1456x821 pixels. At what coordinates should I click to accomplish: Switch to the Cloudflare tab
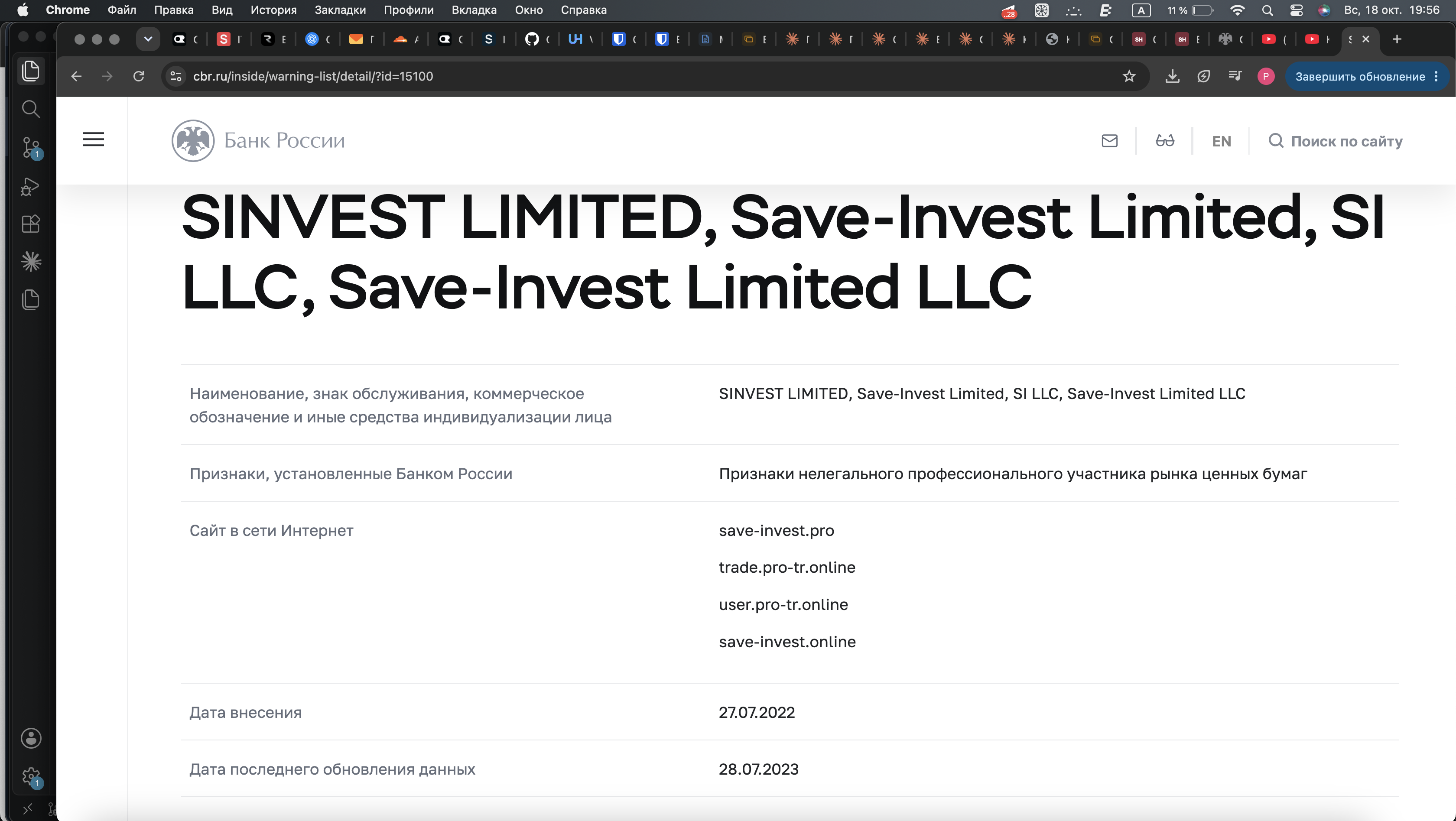pos(400,39)
